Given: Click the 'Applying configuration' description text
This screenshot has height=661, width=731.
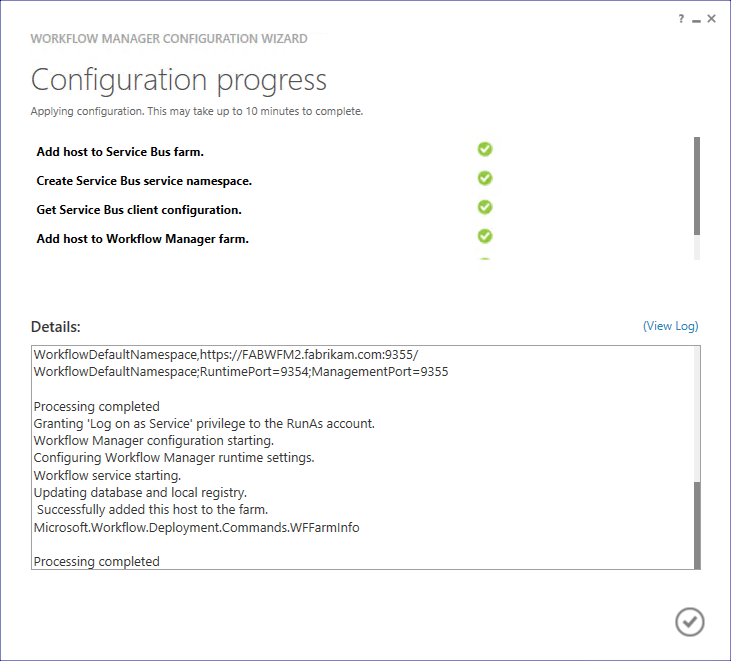Looking at the screenshot, I should point(197,111).
